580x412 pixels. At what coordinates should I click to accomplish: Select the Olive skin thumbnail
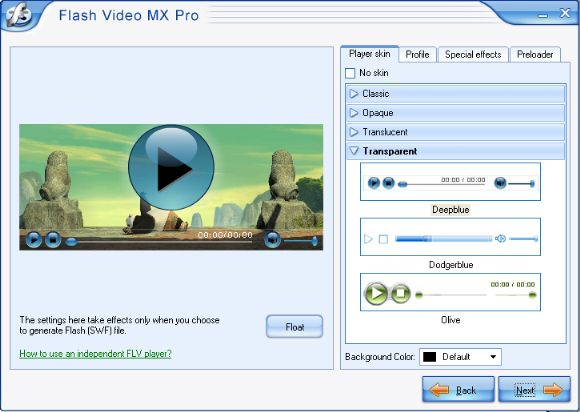tap(450, 292)
